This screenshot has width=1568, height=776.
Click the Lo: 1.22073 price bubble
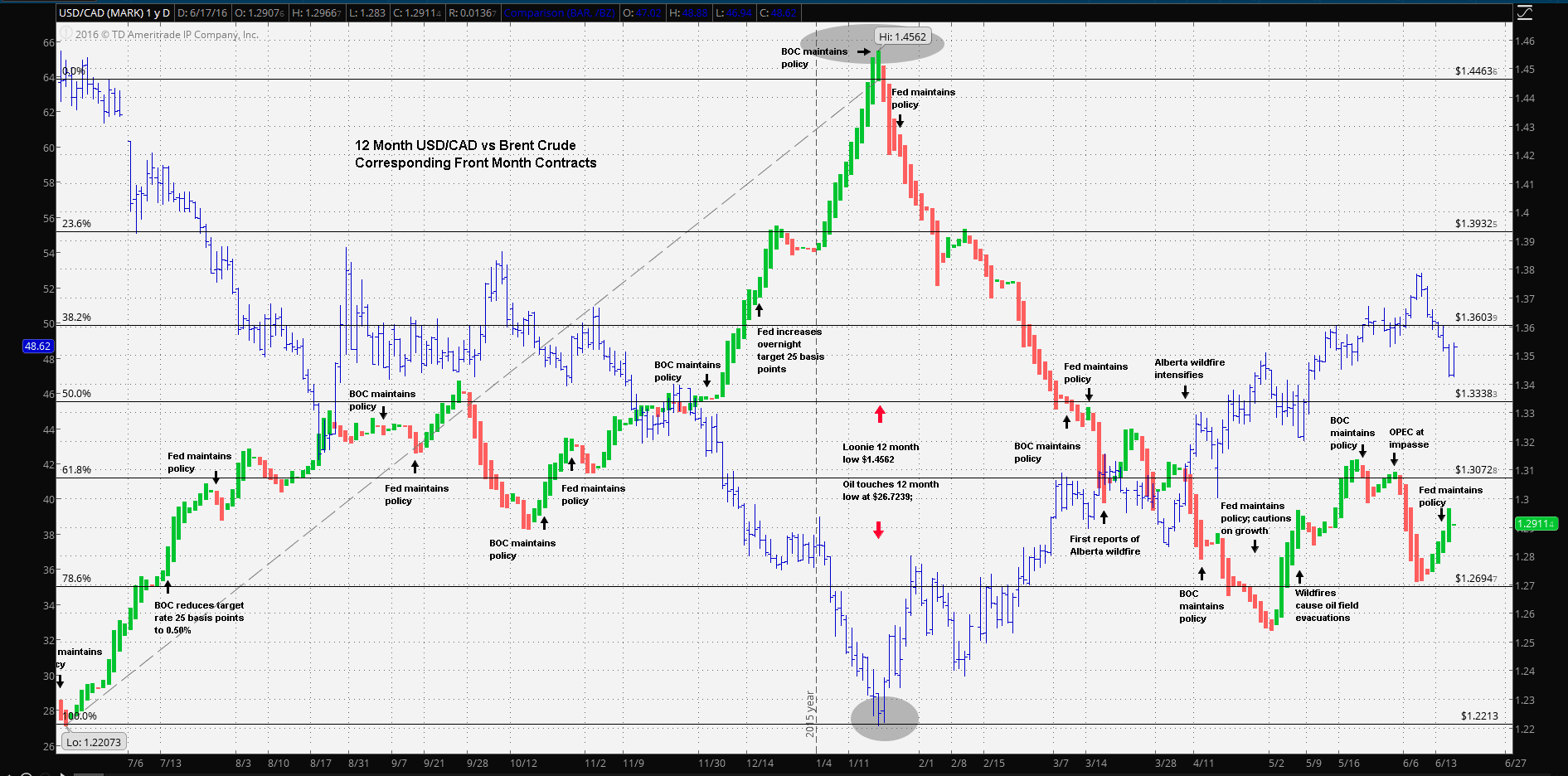tap(94, 742)
